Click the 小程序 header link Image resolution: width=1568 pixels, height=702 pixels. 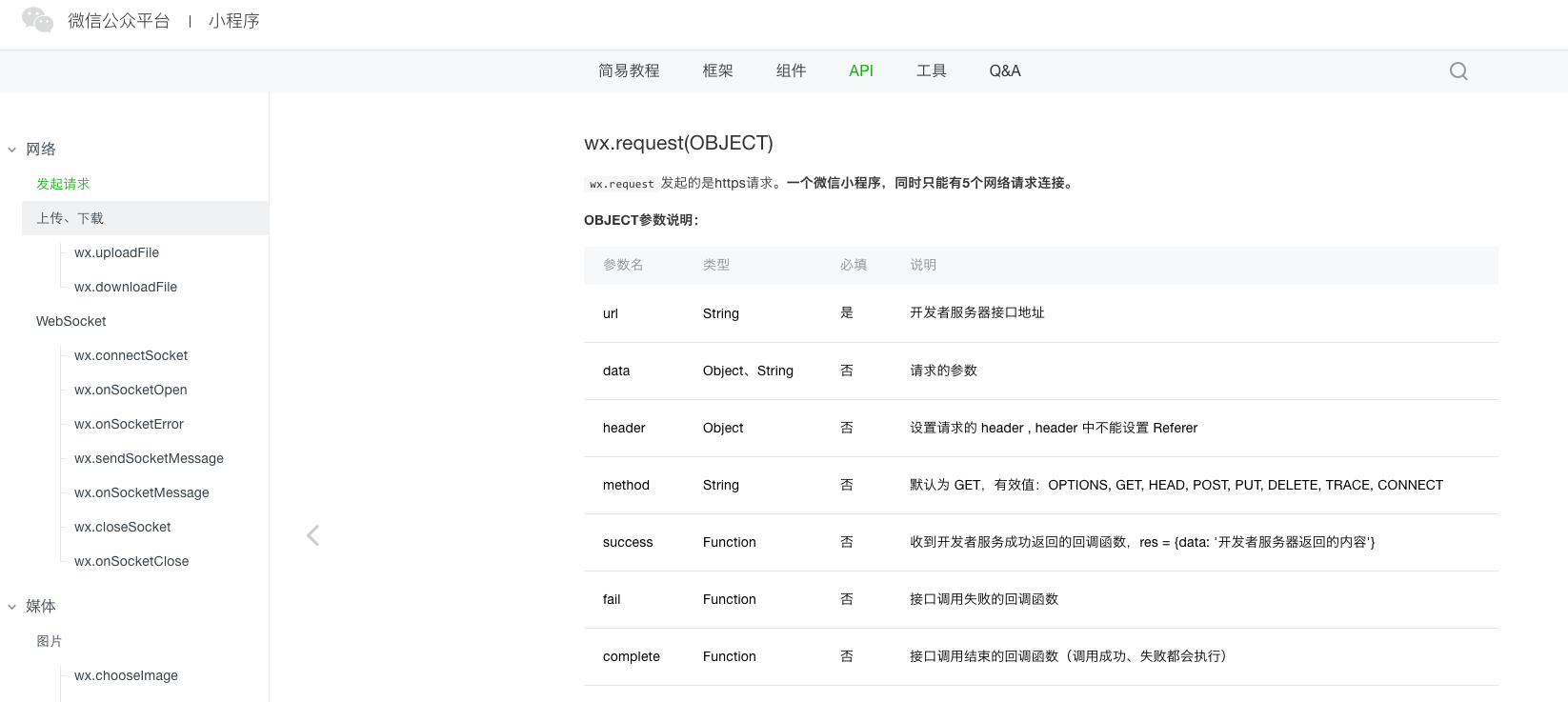[233, 21]
